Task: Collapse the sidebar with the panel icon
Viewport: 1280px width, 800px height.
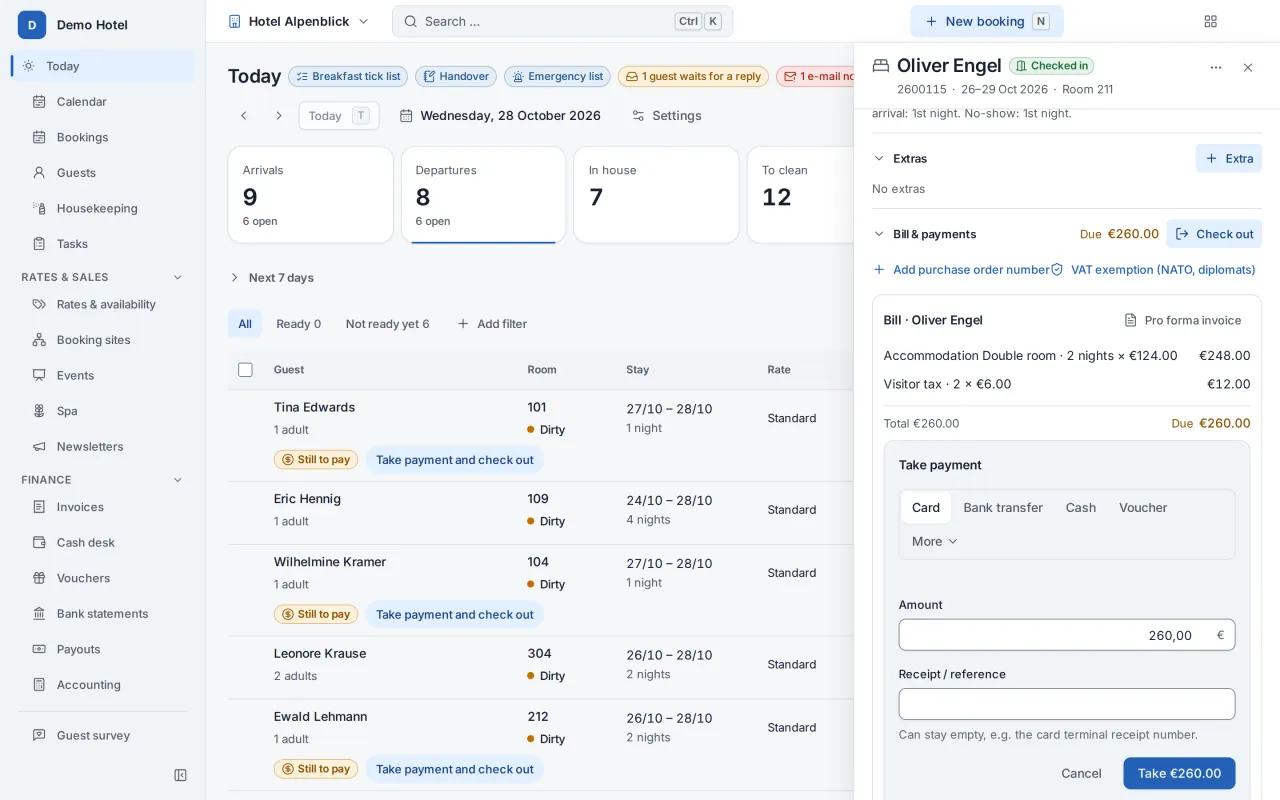Action: click(180, 775)
